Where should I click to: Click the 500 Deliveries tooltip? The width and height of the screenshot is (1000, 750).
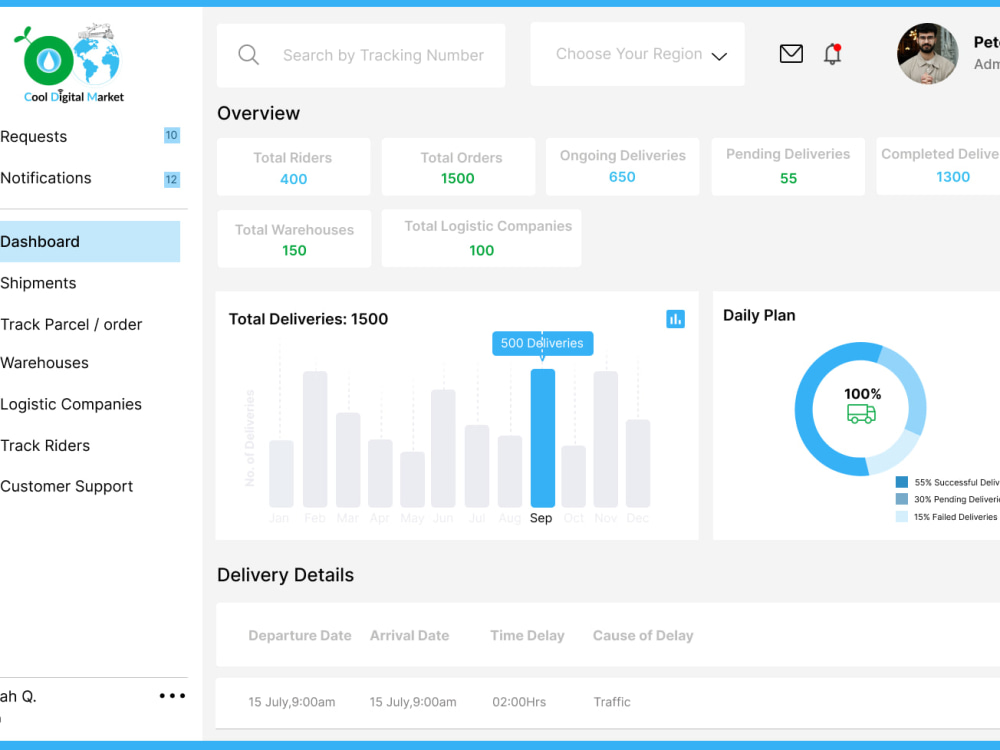tap(543, 343)
